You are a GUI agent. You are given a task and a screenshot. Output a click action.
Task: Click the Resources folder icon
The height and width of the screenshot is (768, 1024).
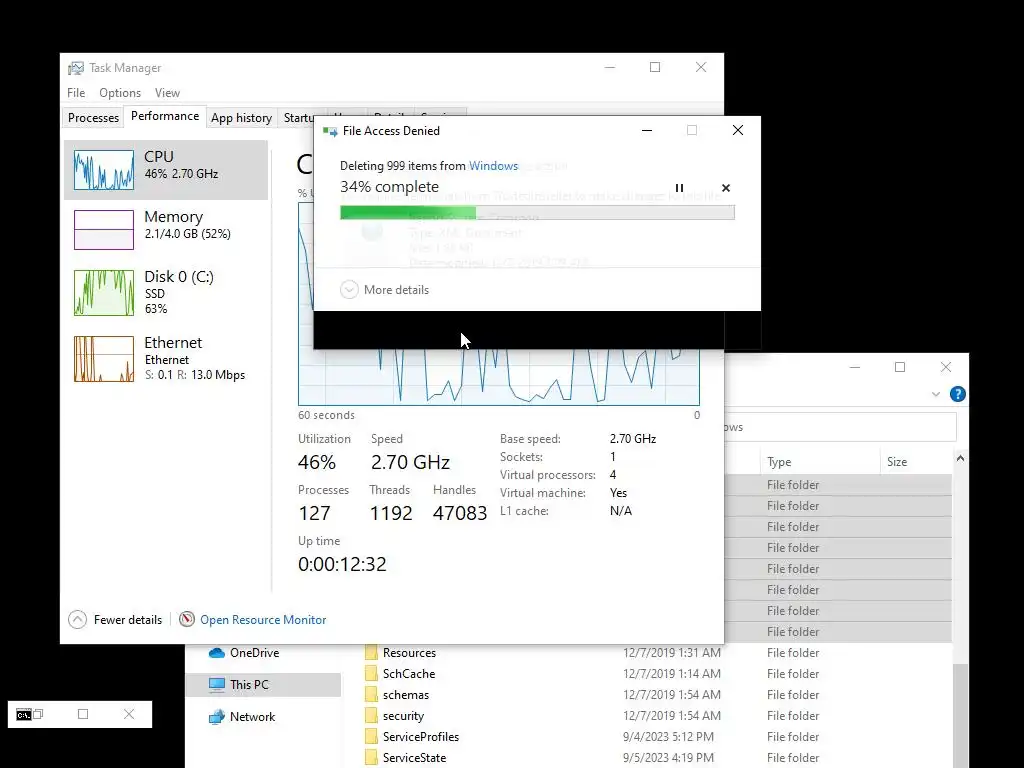[x=371, y=653]
